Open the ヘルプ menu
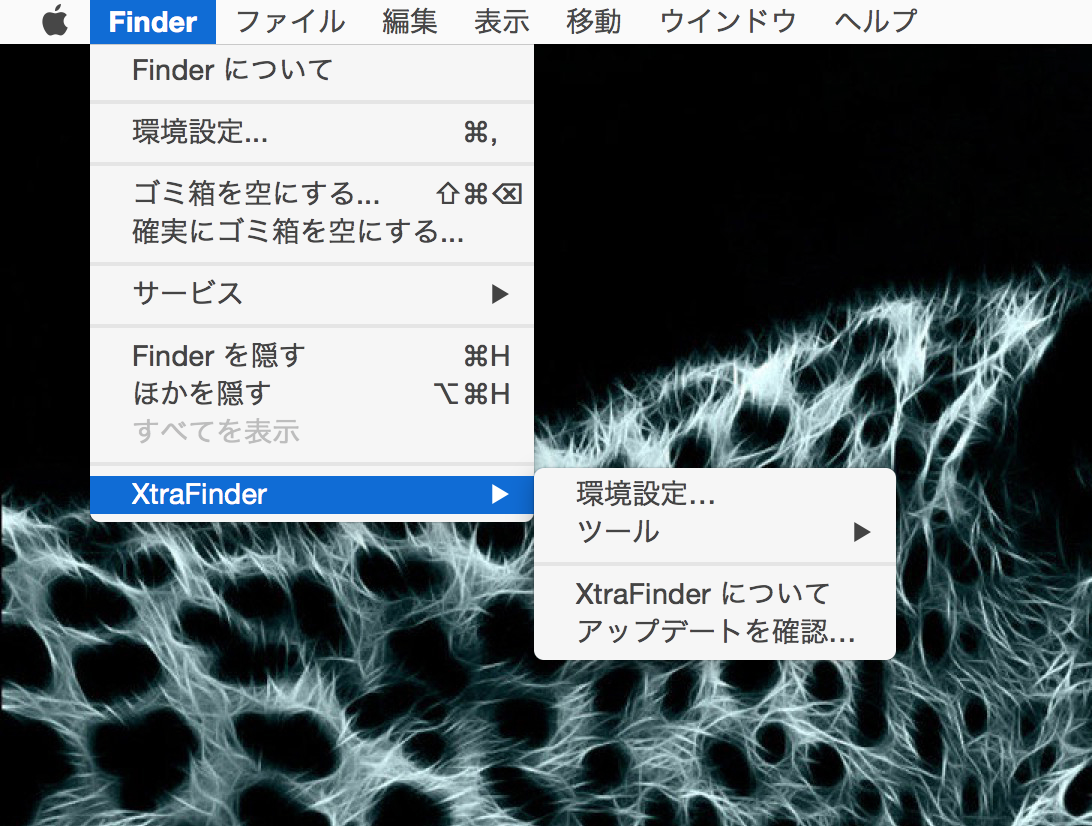The image size is (1092, 826). pyautogui.click(x=875, y=22)
